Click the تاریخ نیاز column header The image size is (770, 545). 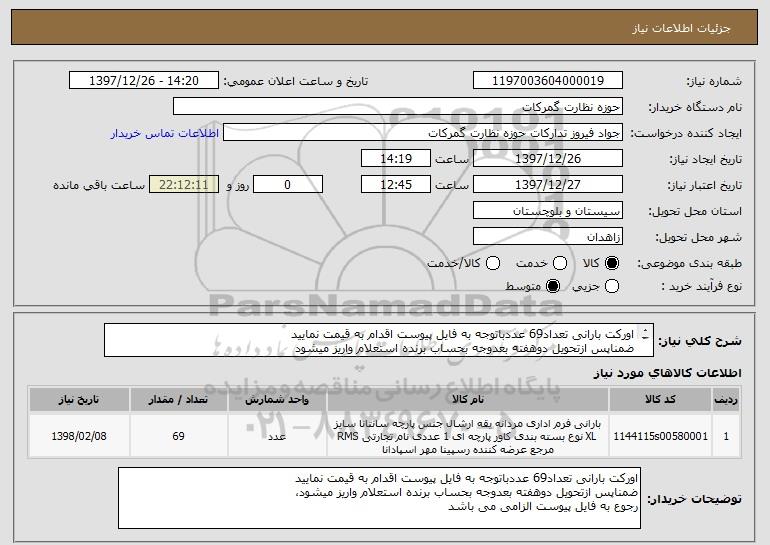click(79, 400)
